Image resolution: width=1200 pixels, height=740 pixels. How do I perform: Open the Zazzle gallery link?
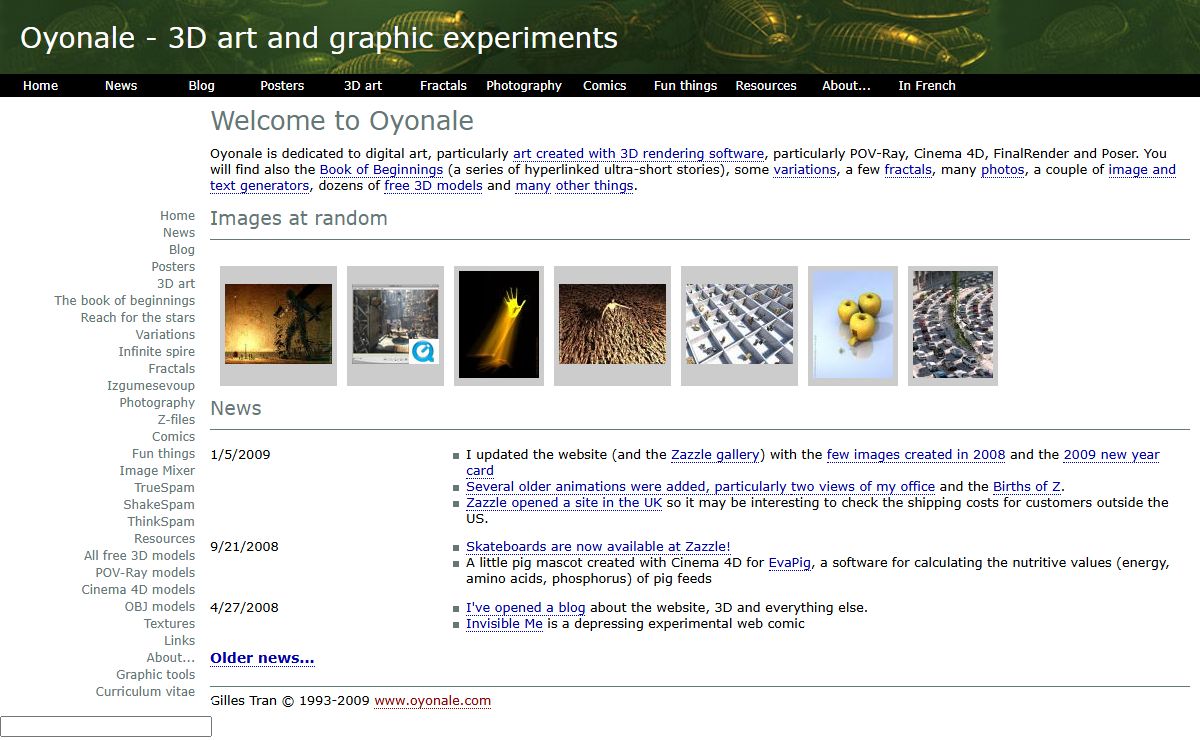pos(715,455)
